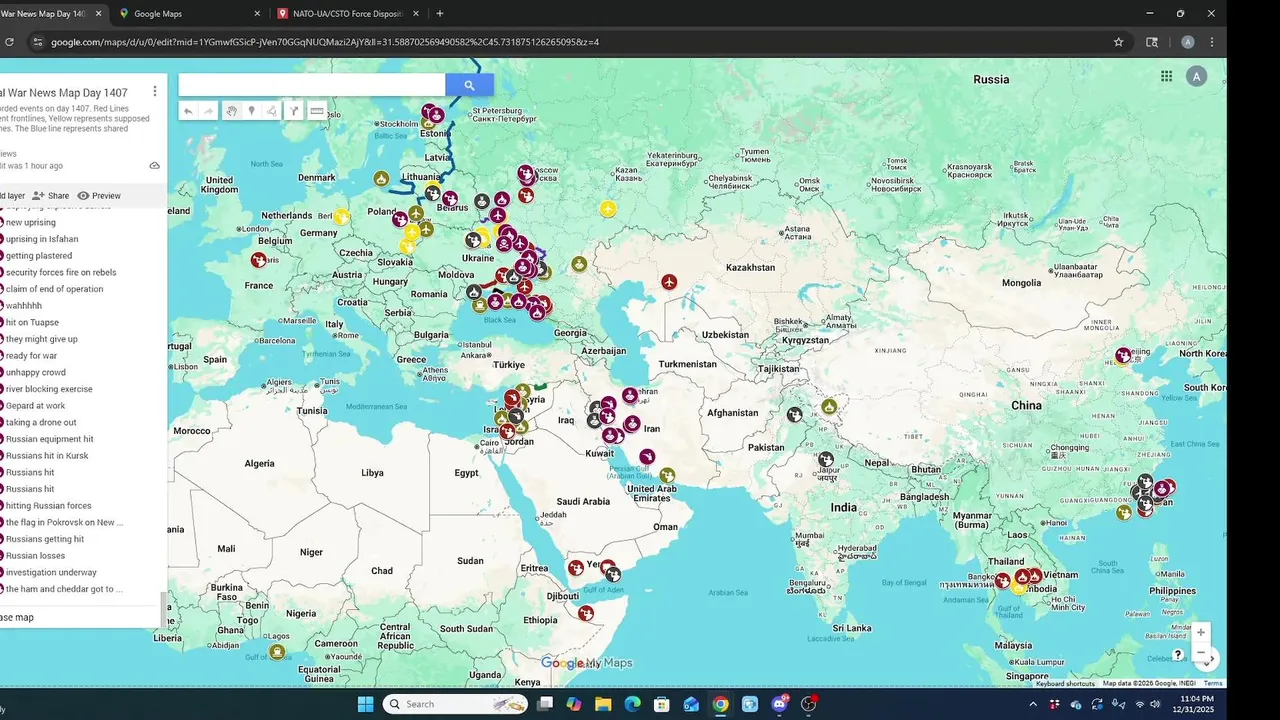Click the olive marker in United Arab Emirates
The height and width of the screenshot is (720, 1280).
tap(667, 475)
